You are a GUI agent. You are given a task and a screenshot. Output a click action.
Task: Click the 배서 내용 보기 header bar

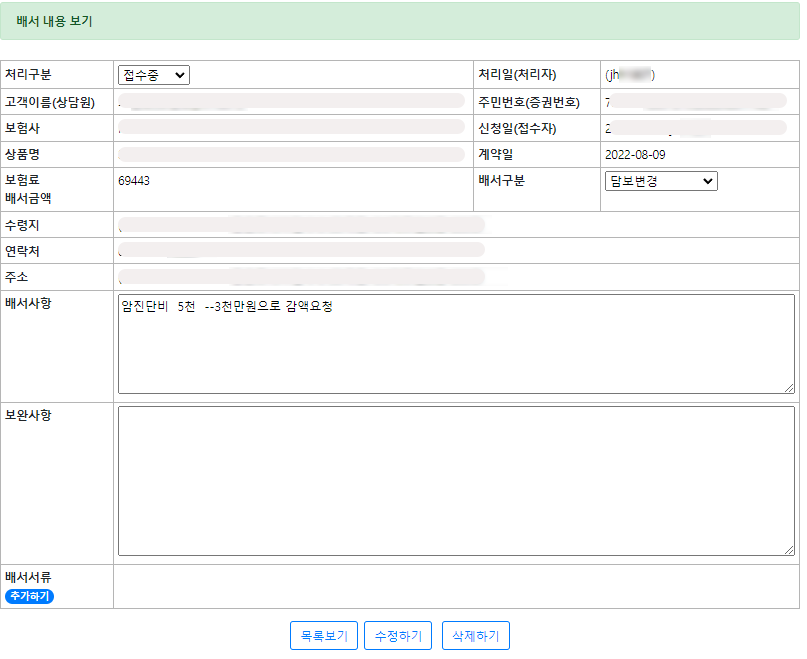pyautogui.click(x=400, y=21)
